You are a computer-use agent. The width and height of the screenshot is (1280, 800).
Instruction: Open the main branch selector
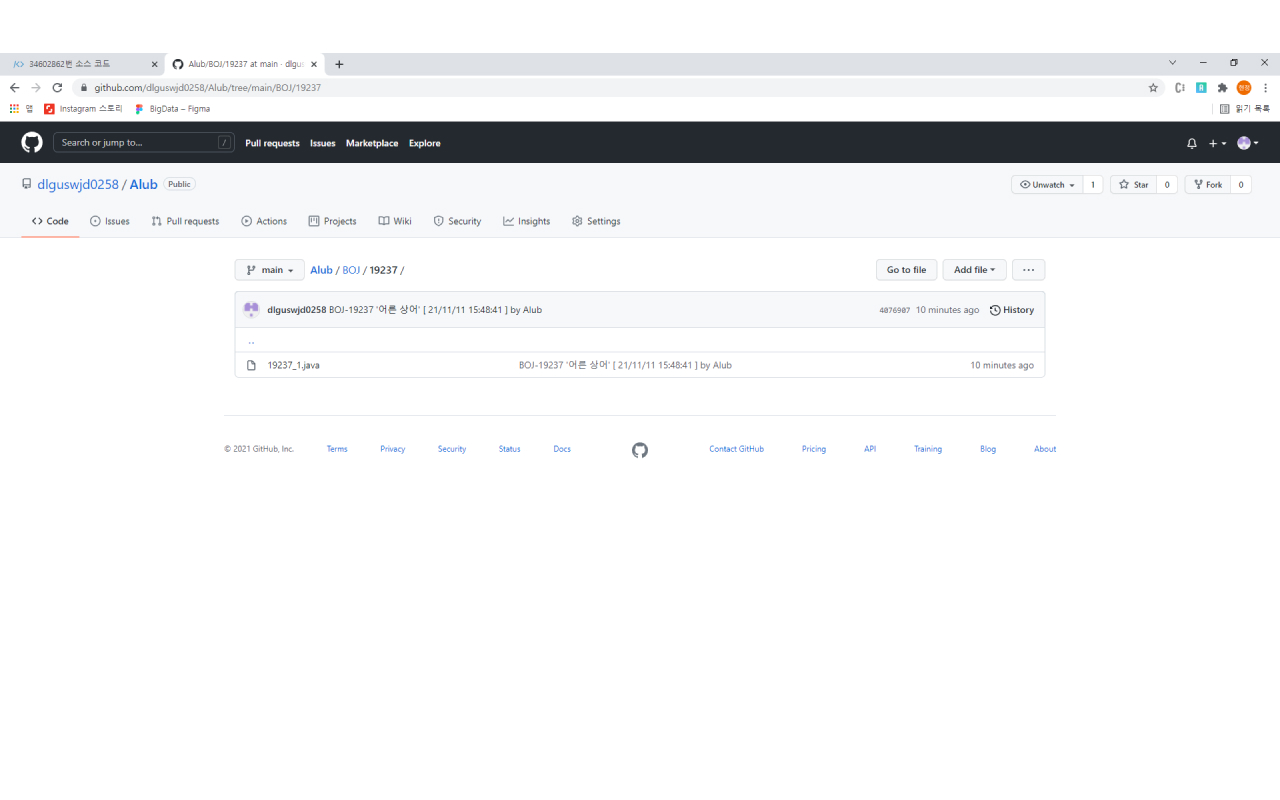tap(270, 270)
